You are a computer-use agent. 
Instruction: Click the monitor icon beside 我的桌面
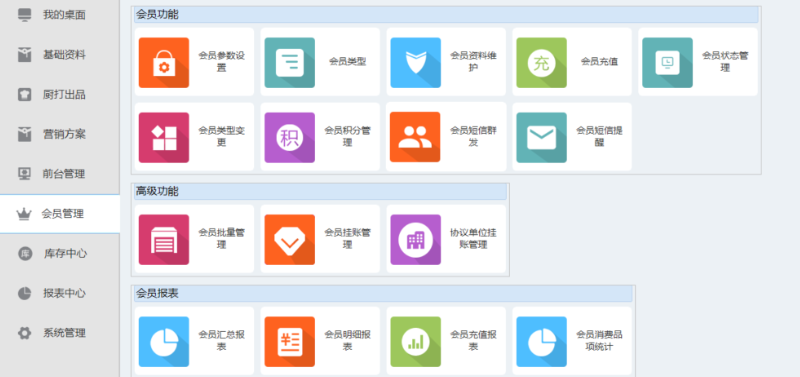(24, 15)
